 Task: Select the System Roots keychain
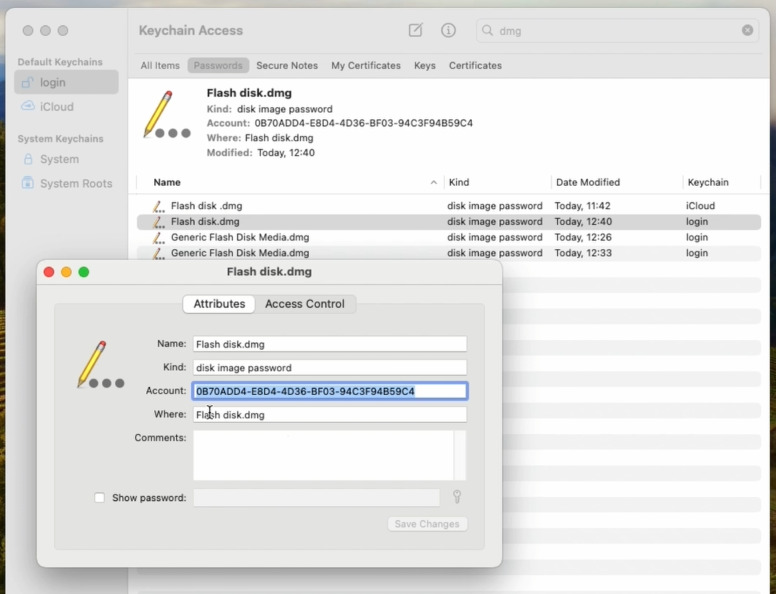click(x=66, y=183)
